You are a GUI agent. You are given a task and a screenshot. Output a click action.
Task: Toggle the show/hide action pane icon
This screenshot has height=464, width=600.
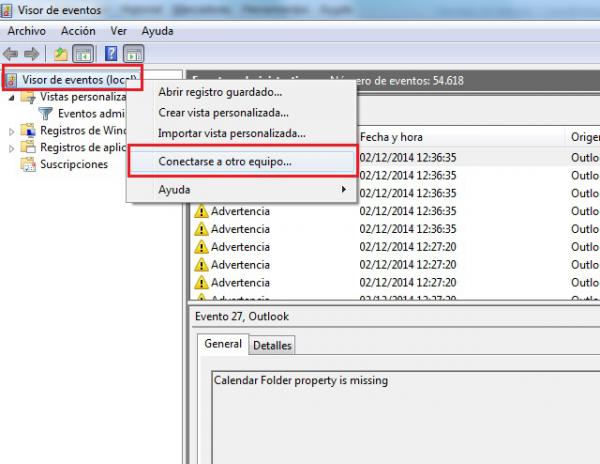134,54
